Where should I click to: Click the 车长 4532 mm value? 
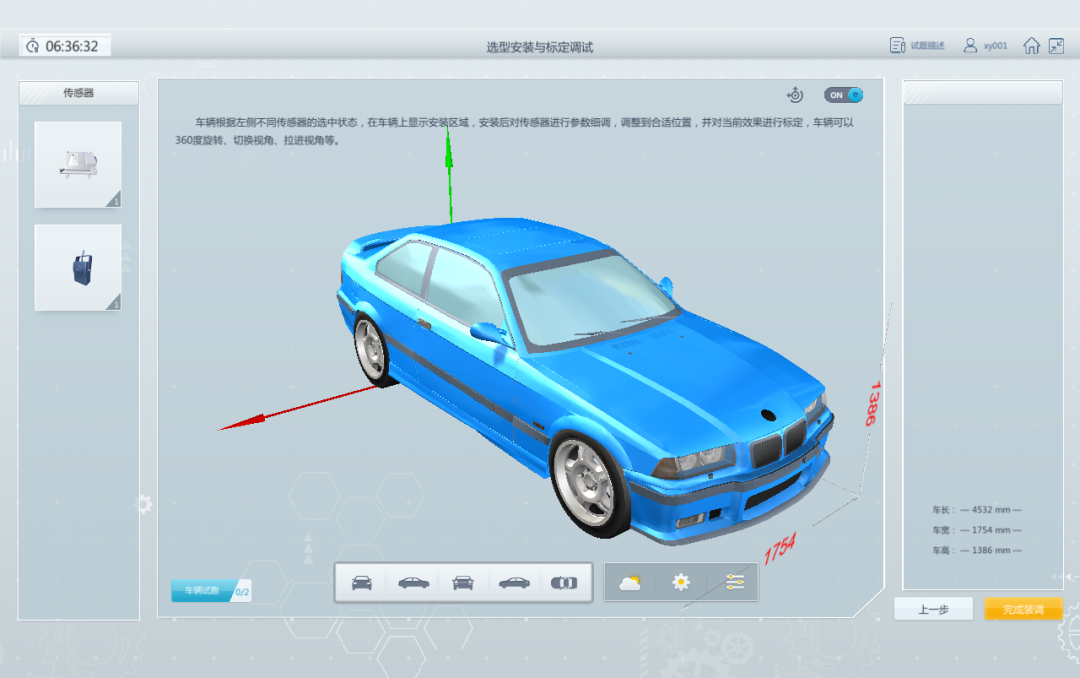pyautogui.click(x=990, y=510)
